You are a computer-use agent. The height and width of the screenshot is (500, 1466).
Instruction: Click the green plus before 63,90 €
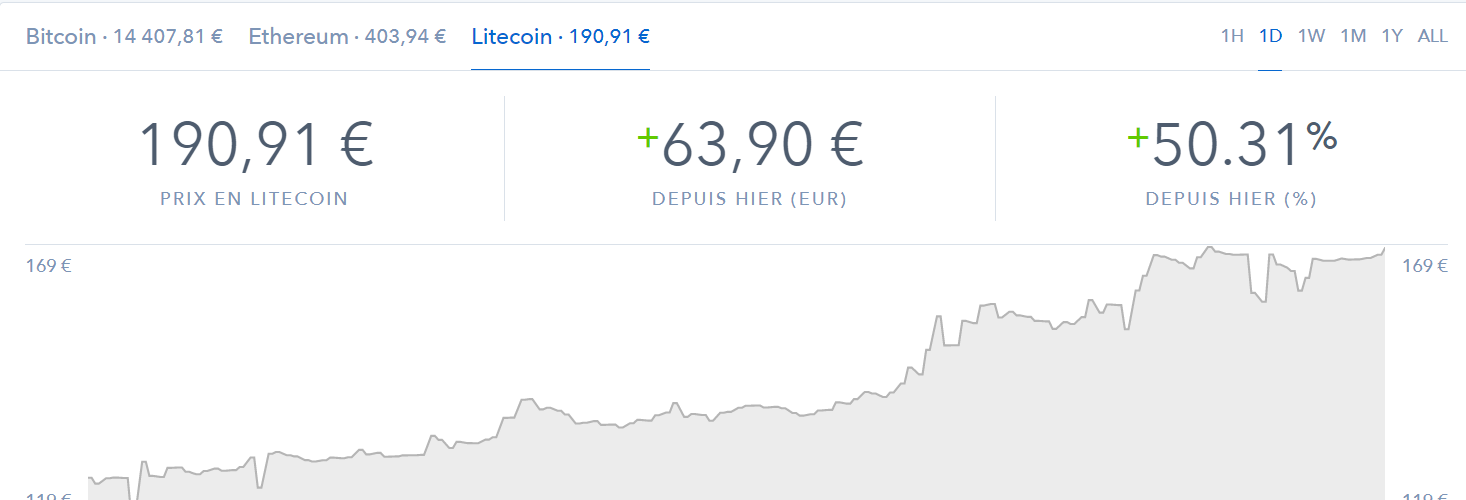pyautogui.click(x=648, y=138)
